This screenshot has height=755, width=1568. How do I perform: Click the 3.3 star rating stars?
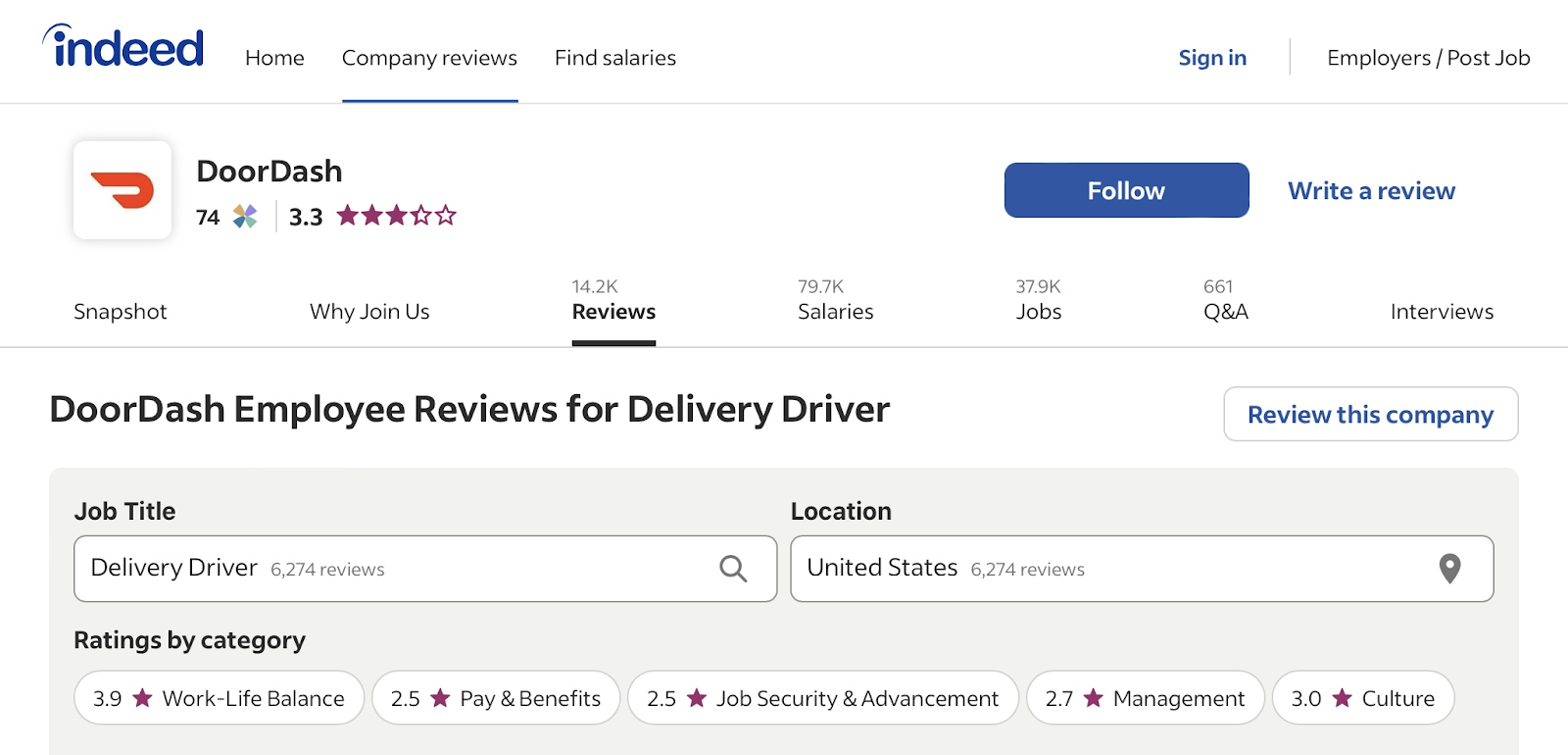[397, 215]
